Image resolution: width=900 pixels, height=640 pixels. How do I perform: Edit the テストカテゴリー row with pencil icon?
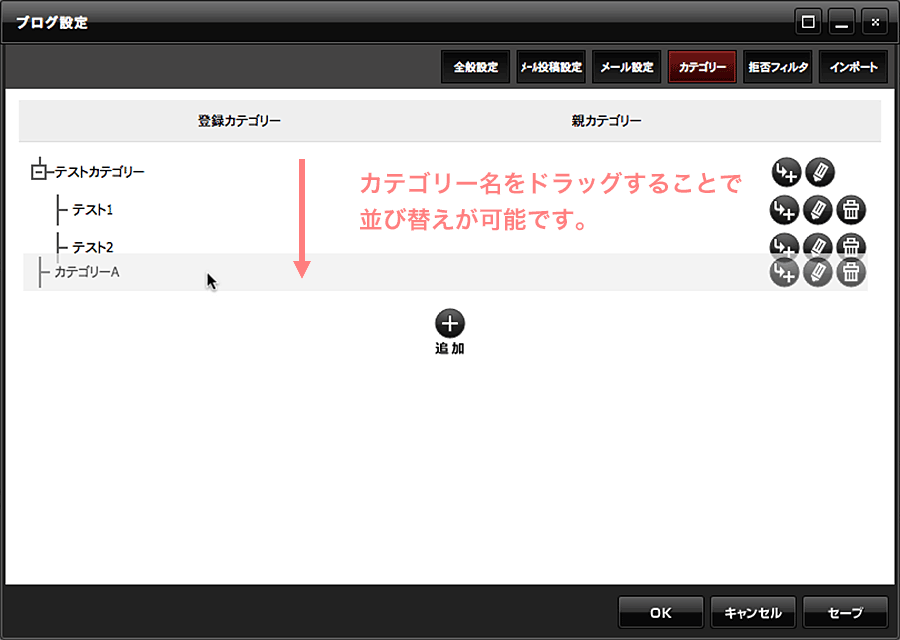click(820, 172)
